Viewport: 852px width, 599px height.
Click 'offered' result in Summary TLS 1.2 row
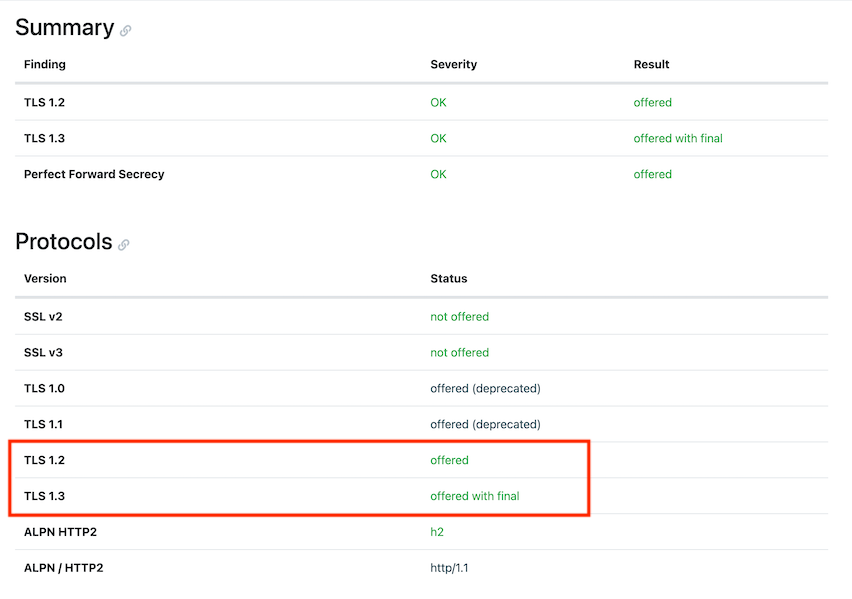pos(653,102)
